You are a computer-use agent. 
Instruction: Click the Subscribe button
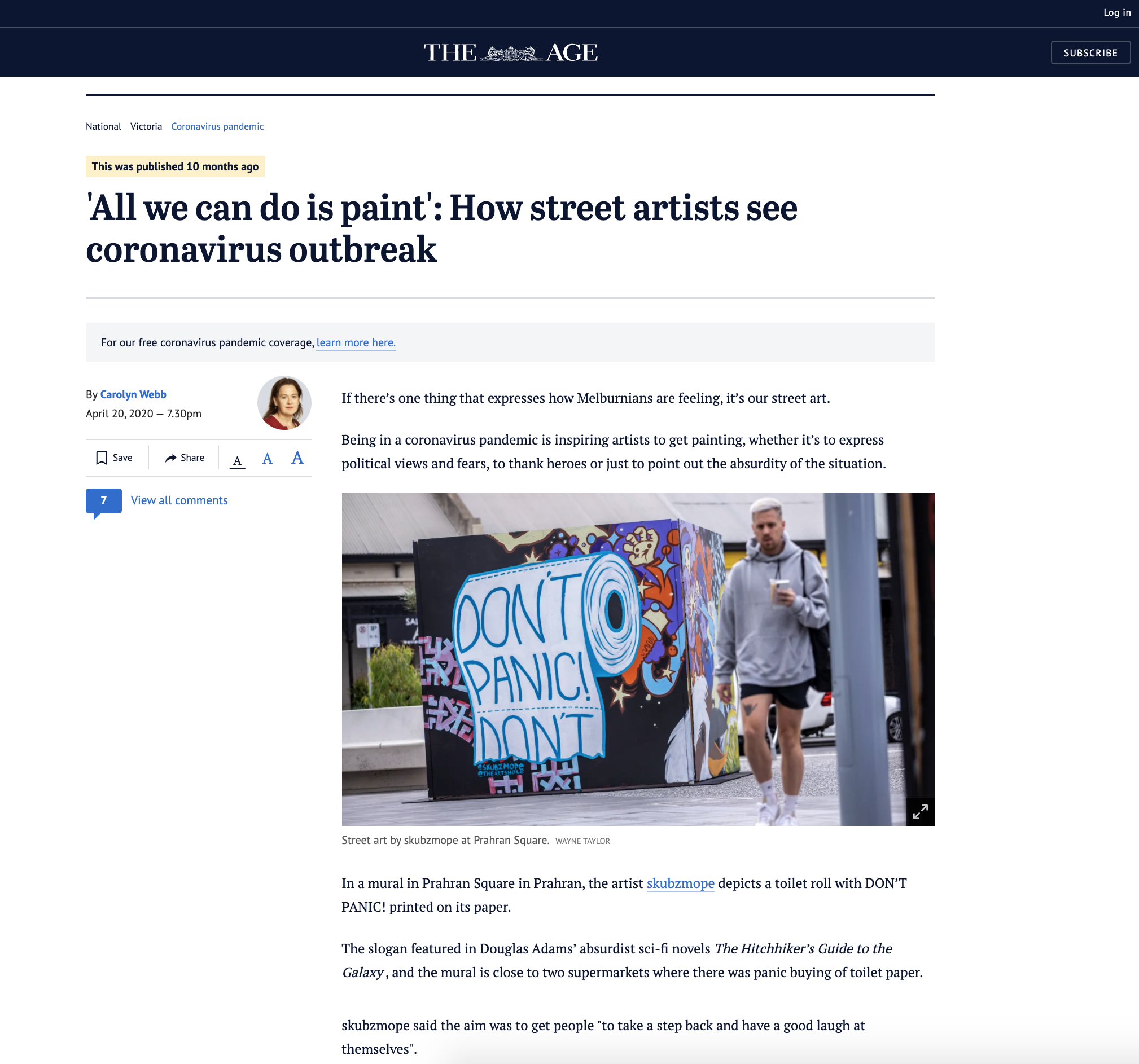click(1090, 52)
